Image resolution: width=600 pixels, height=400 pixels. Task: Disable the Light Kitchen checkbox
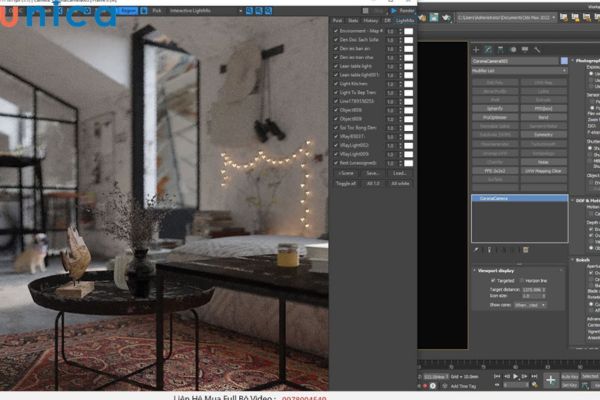click(x=336, y=83)
